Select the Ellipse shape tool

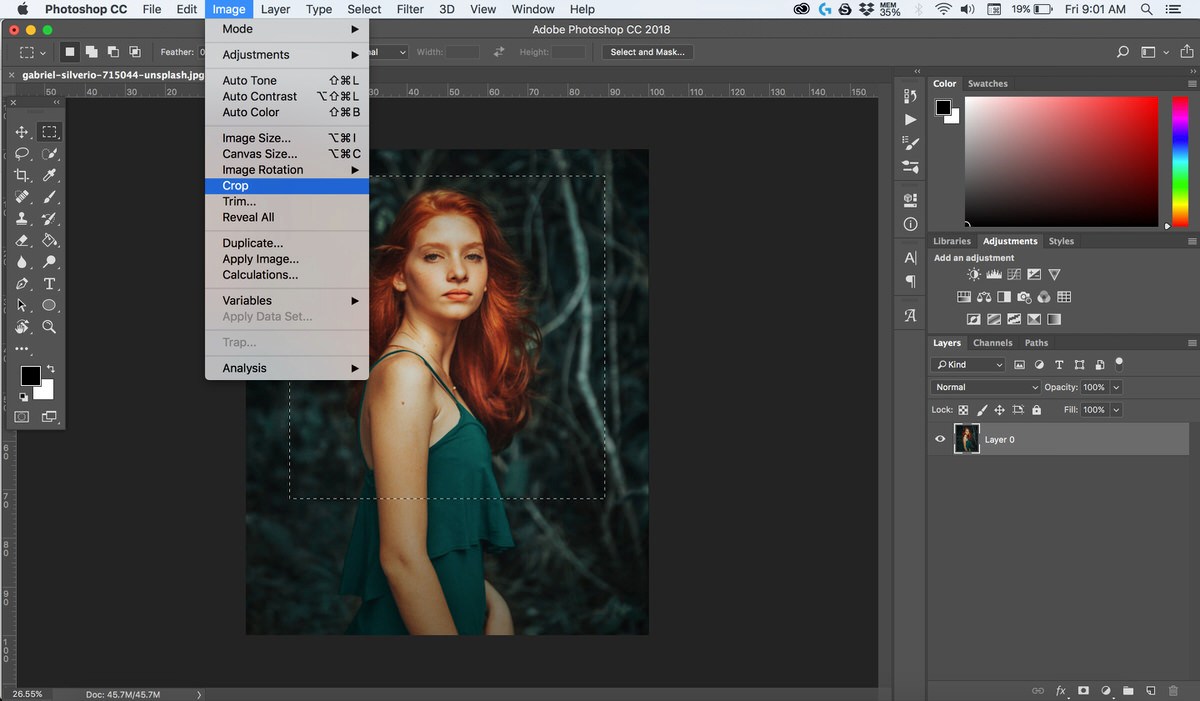49,306
